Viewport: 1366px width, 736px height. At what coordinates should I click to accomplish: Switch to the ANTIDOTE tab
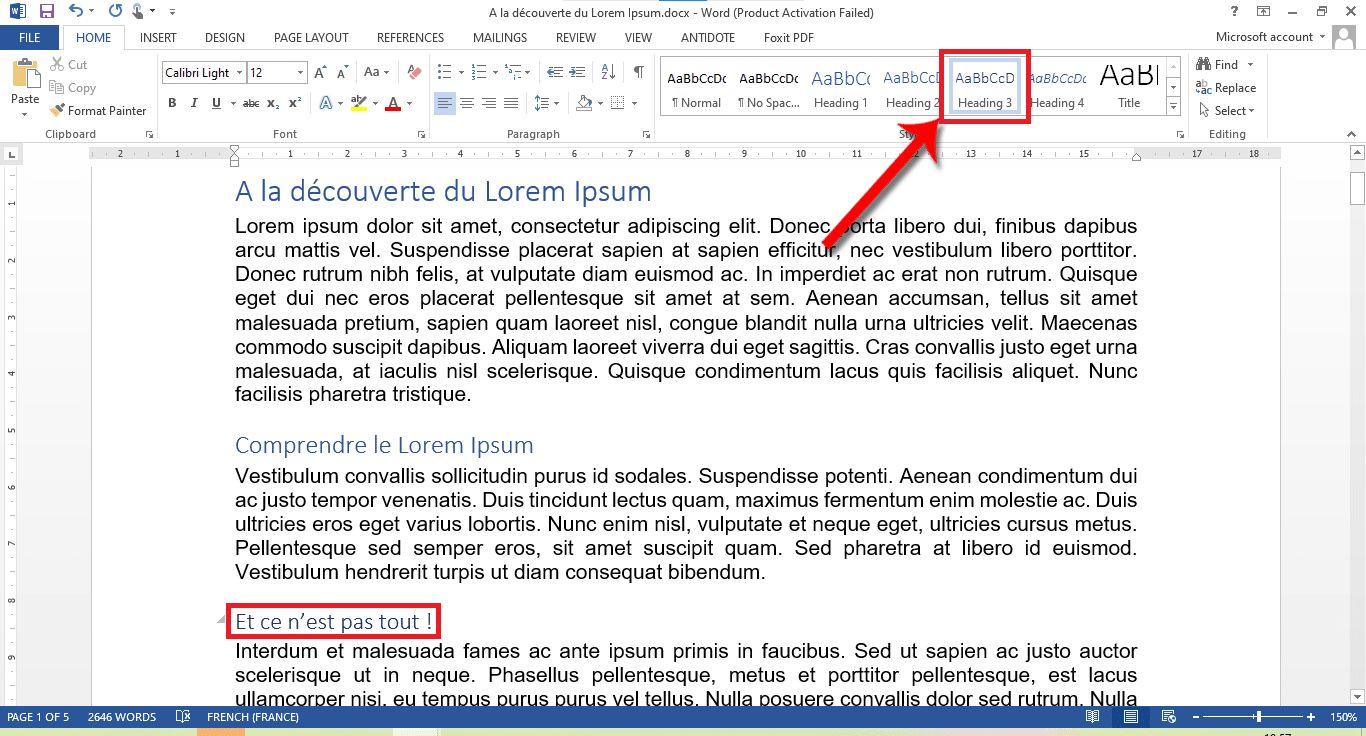coord(707,38)
